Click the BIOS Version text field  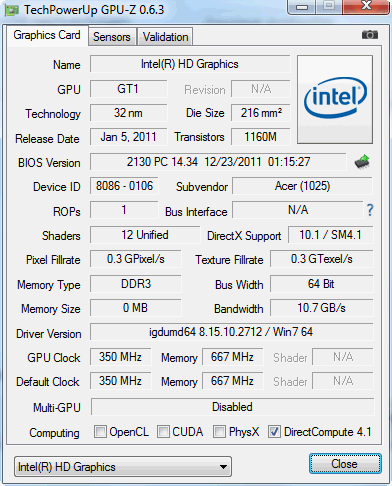(218, 162)
